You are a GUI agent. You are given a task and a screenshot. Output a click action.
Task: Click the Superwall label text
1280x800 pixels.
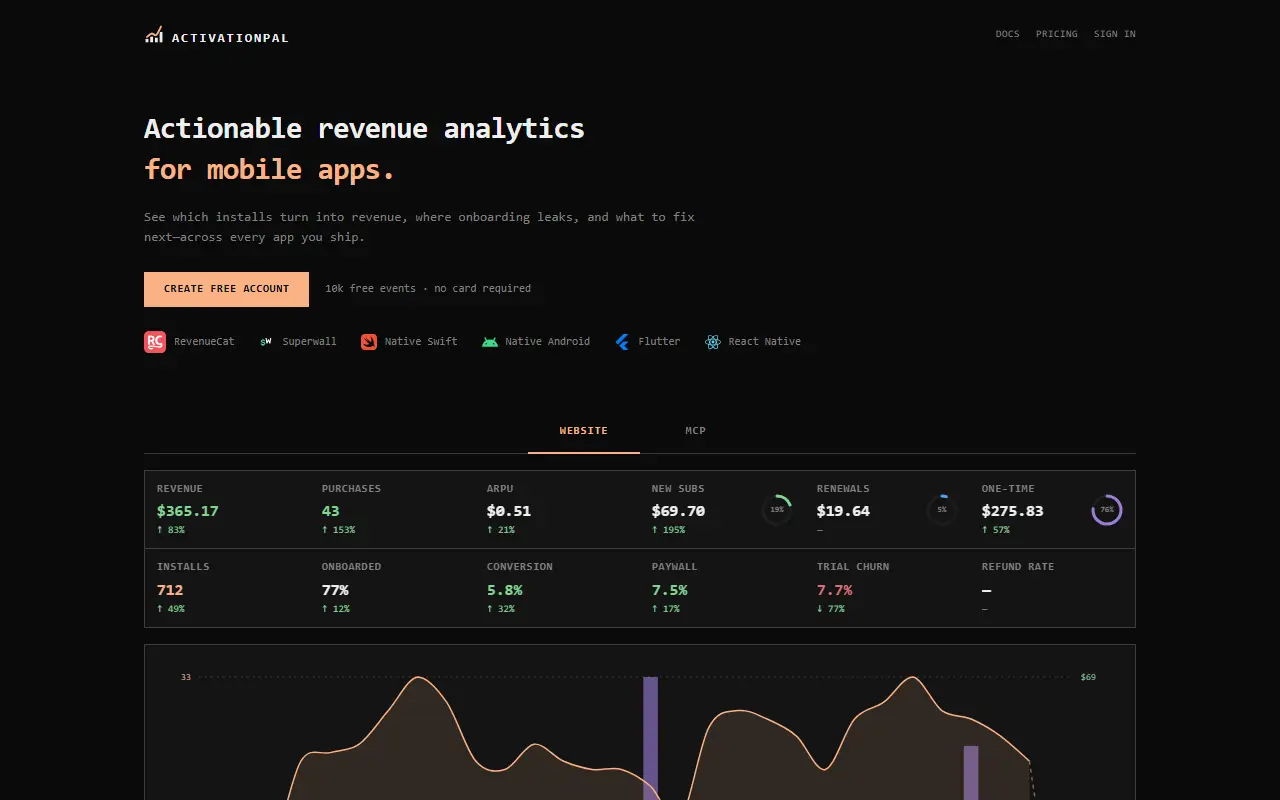click(309, 342)
